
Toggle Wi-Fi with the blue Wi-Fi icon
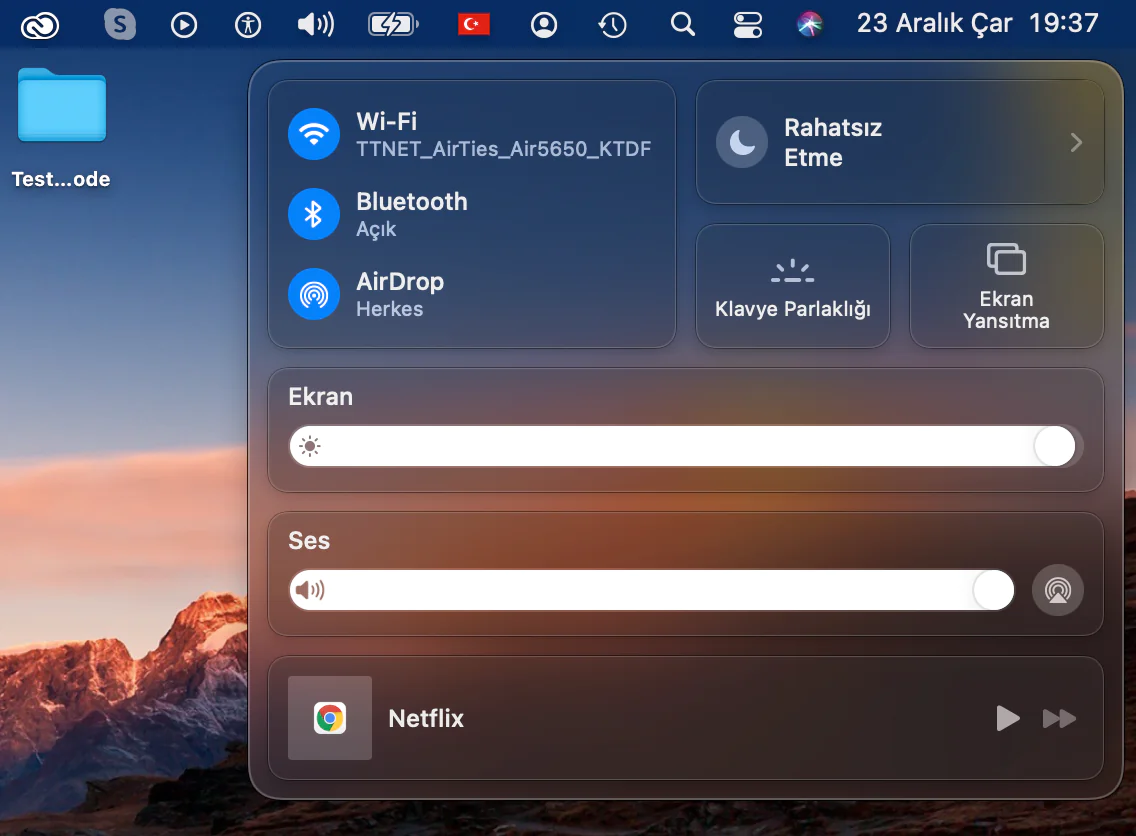[x=314, y=134]
